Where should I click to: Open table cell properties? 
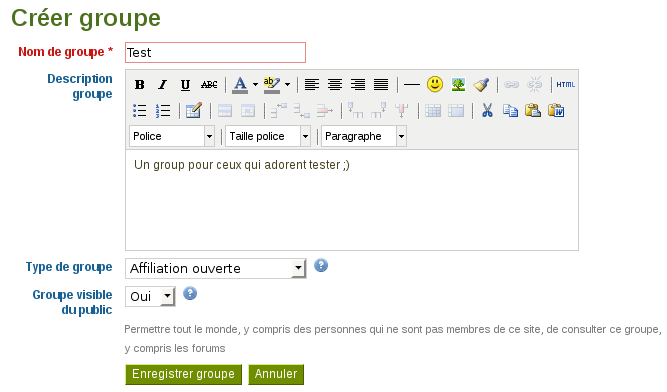click(x=248, y=111)
